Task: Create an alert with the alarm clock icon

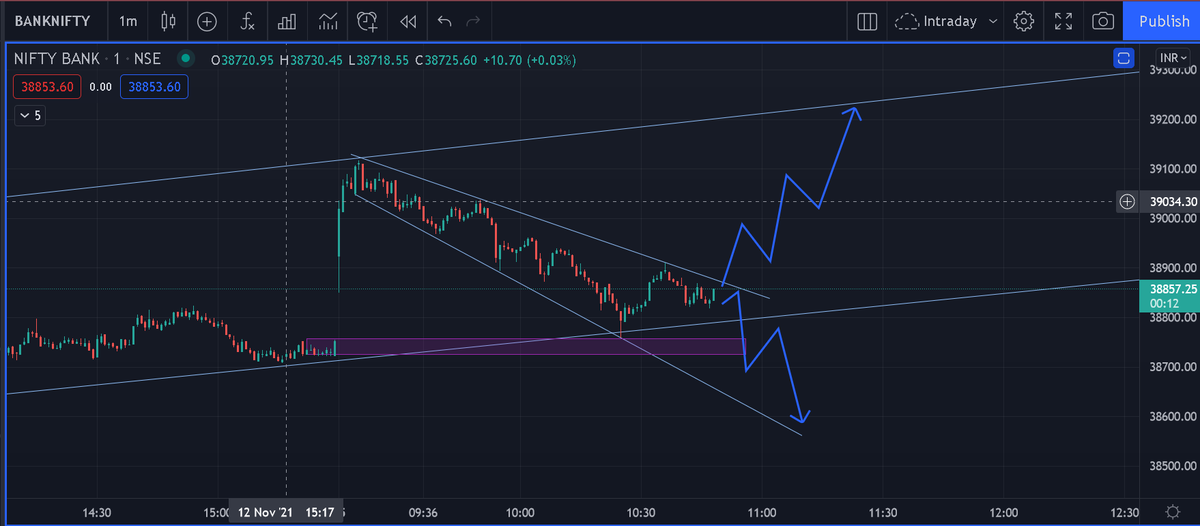Action: pyautogui.click(x=368, y=20)
